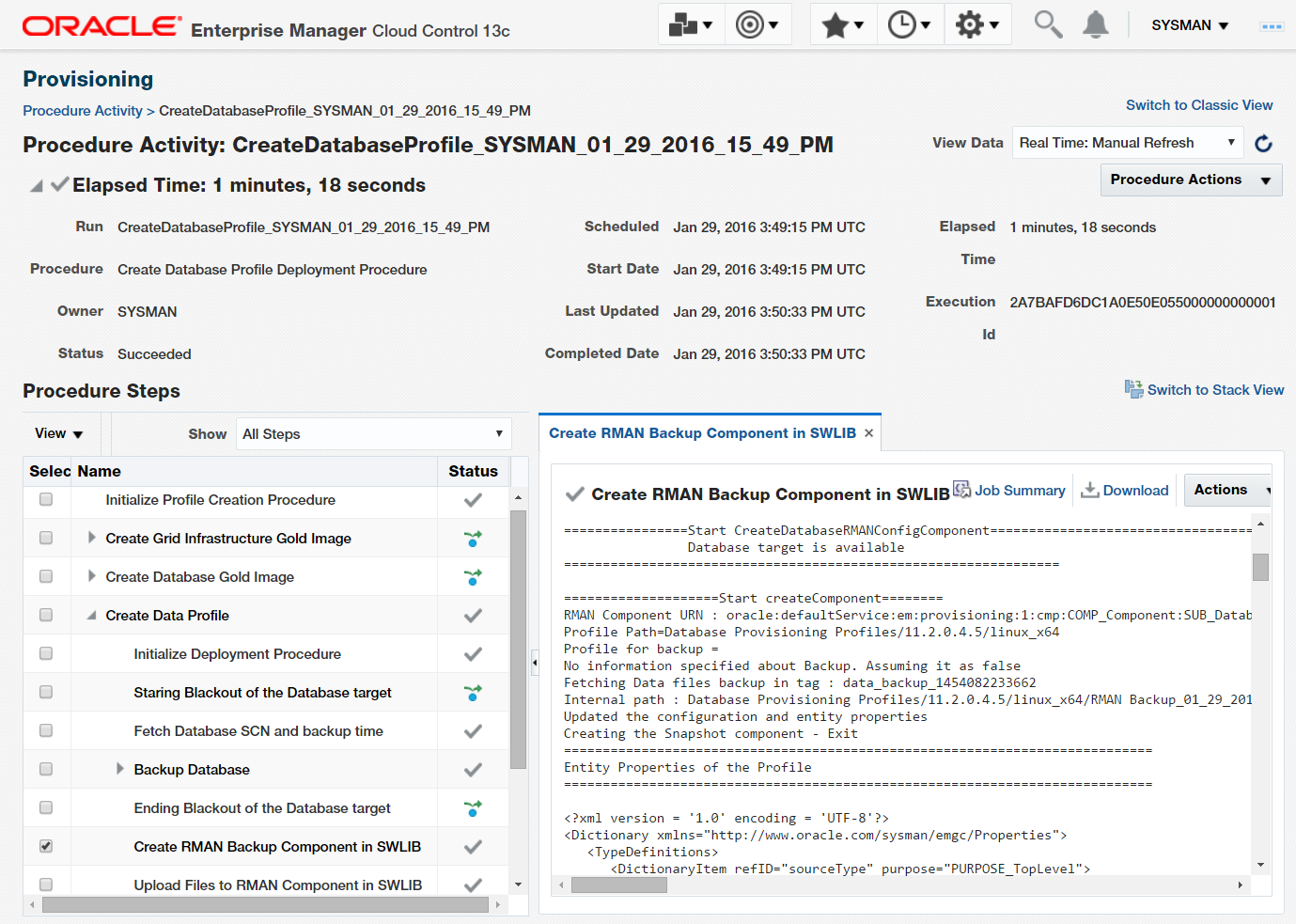Image resolution: width=1296 pixels, height=924 pixels.
Task: Click the log output vertical scrollbar thumb
Action: 1260,567
